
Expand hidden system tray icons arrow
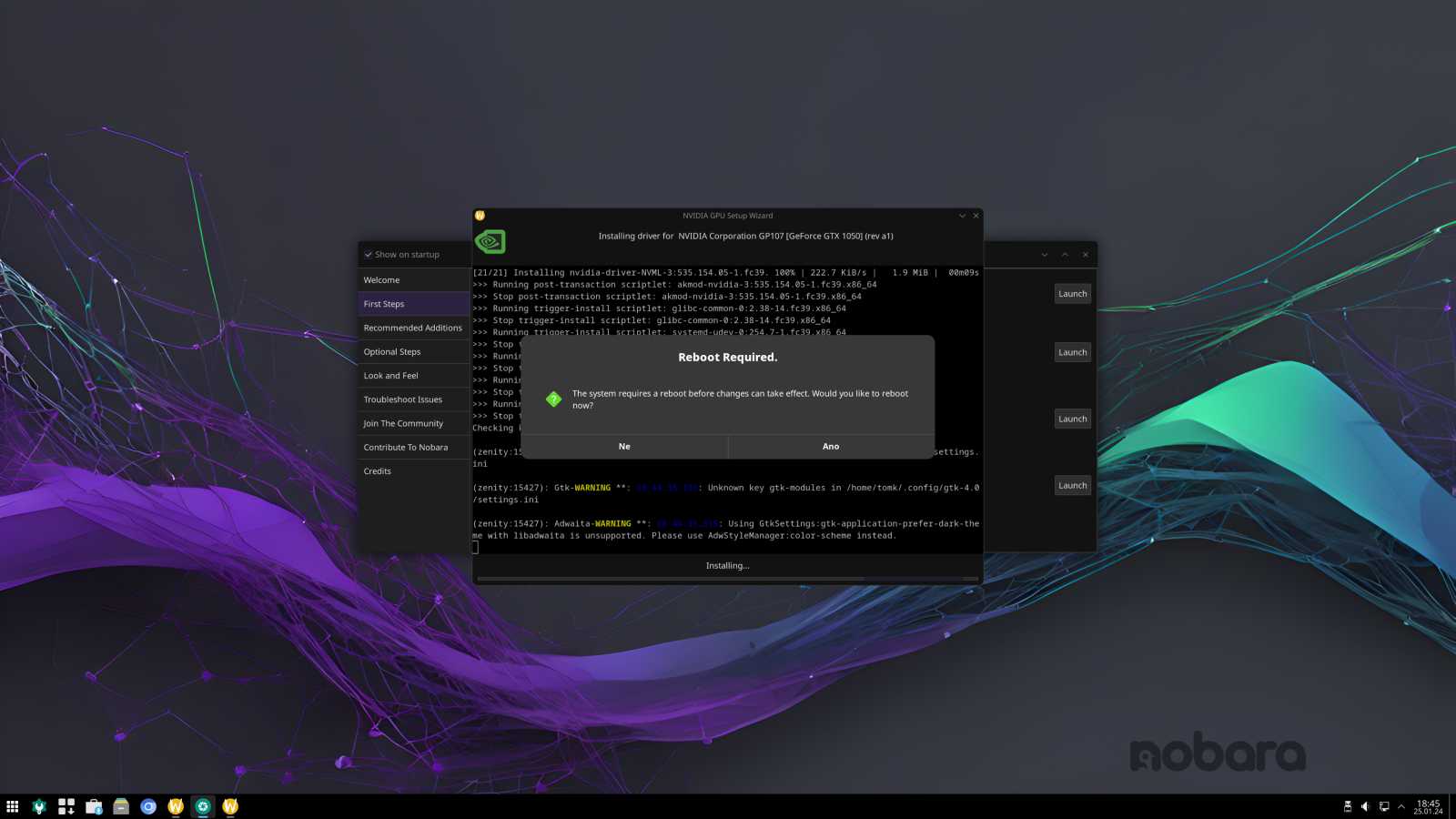[1401, 806]
